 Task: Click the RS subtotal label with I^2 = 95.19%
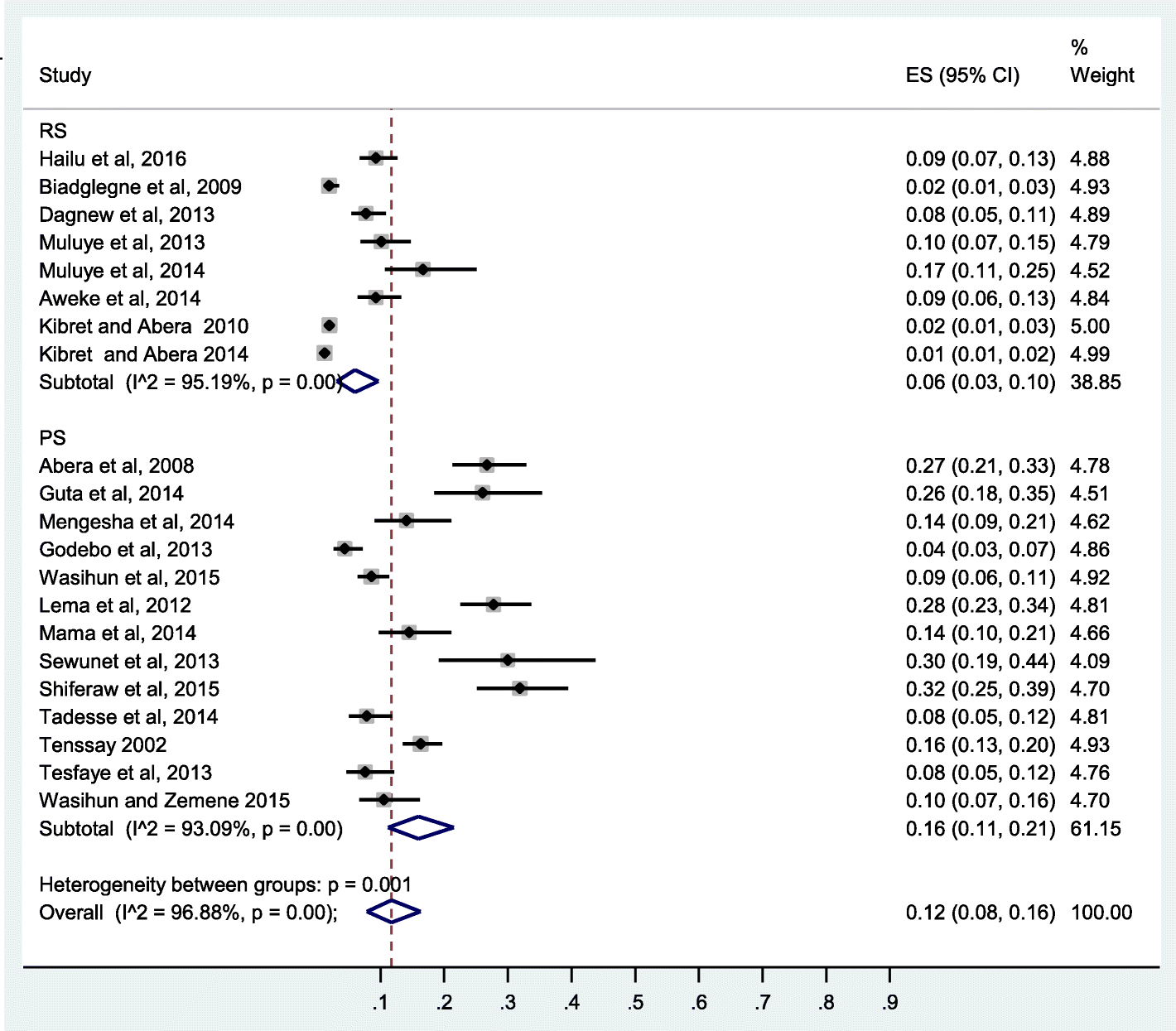(x=190, y=383)
